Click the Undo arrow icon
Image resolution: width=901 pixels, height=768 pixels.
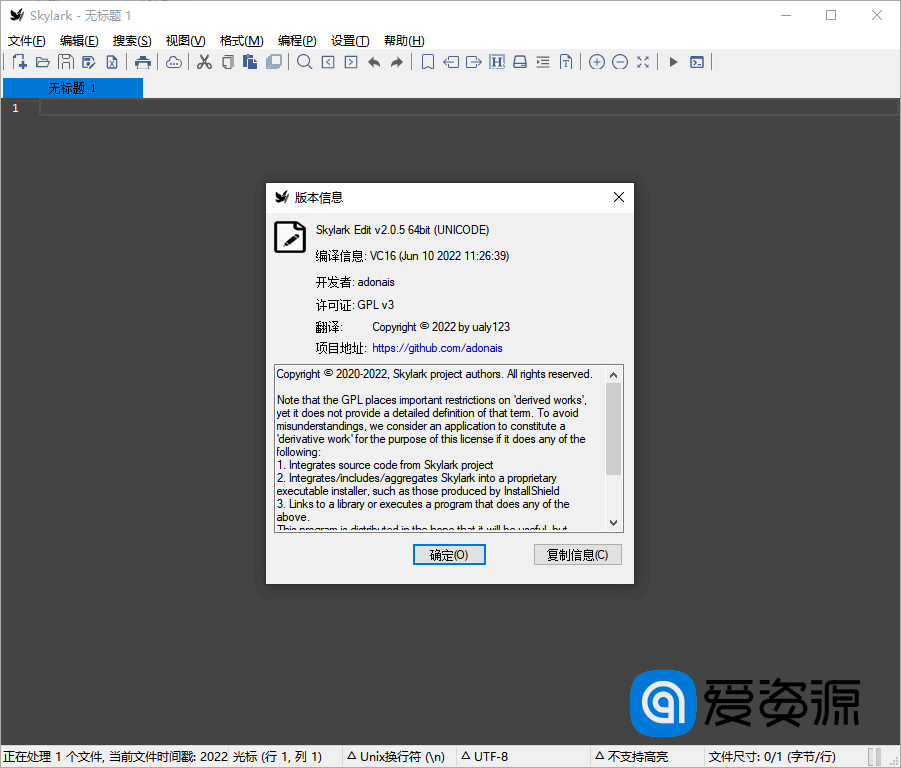point(374,62)
